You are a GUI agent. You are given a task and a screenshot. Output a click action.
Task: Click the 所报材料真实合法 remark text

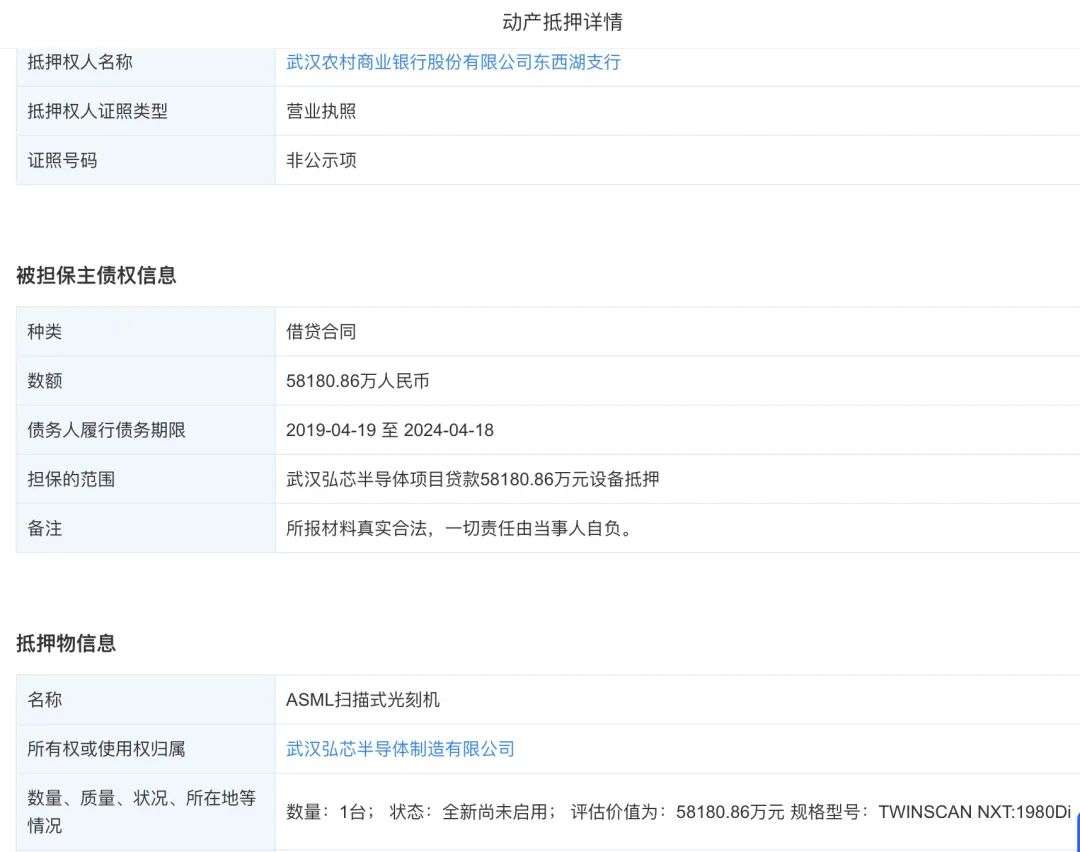click(x=459, y=528)
